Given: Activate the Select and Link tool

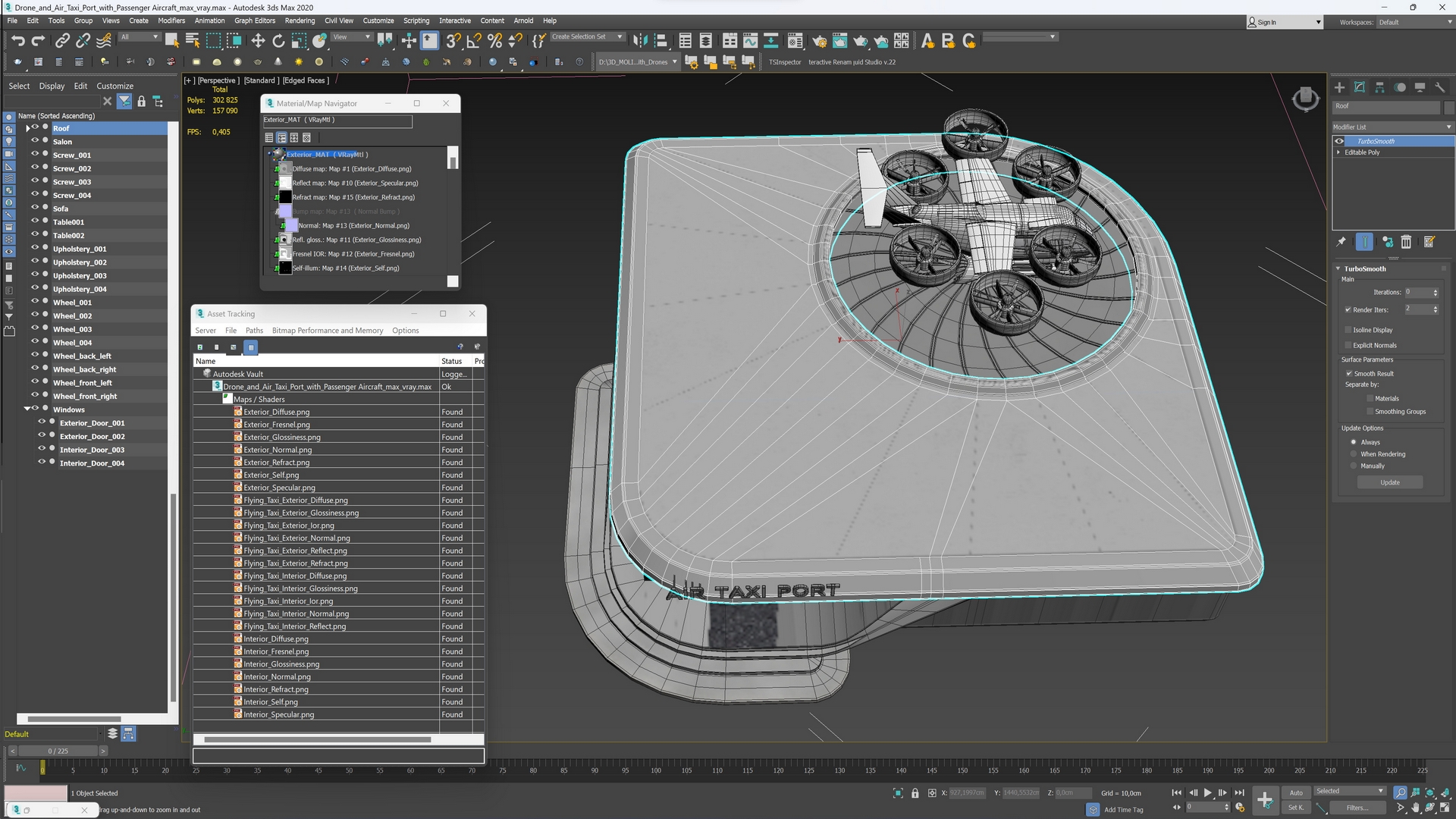Looking at the screenshot, I should tap(63, 41).
